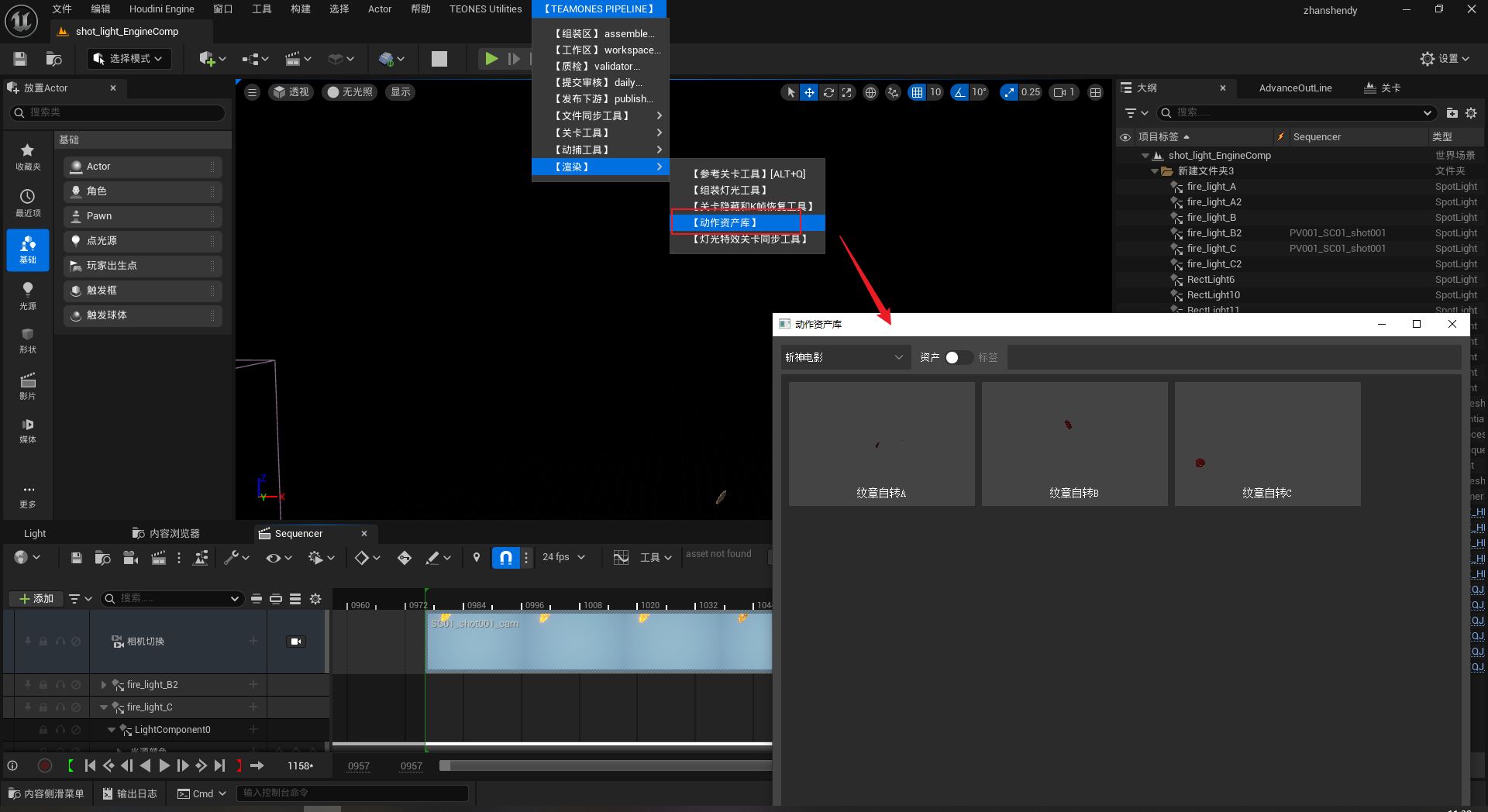Viewport: 1488px width, 812px height.
Task: Click the camera lock icon on camera cut track
Action: 296,642
